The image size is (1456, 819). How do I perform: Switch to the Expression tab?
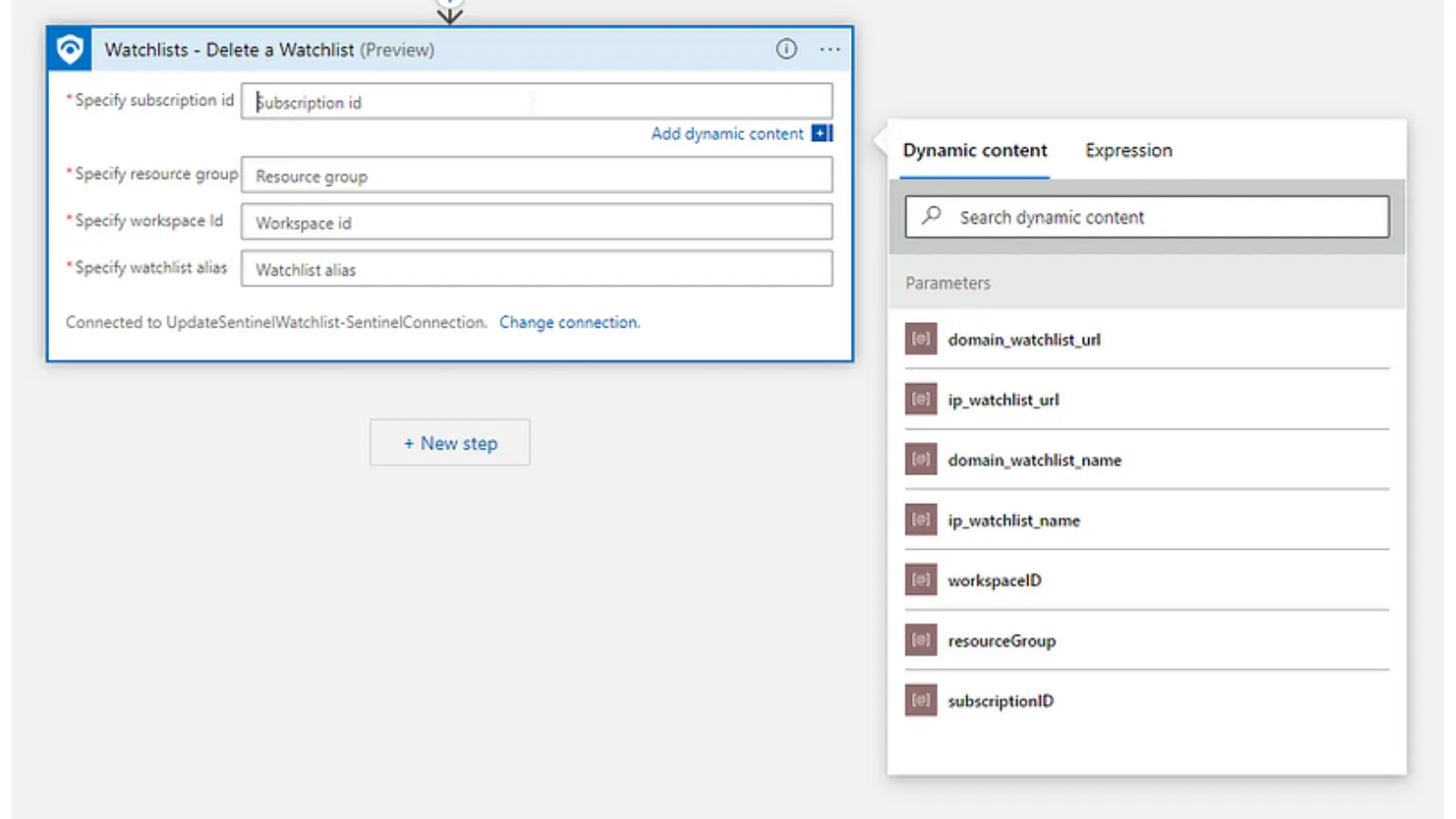click(1128, 150)
